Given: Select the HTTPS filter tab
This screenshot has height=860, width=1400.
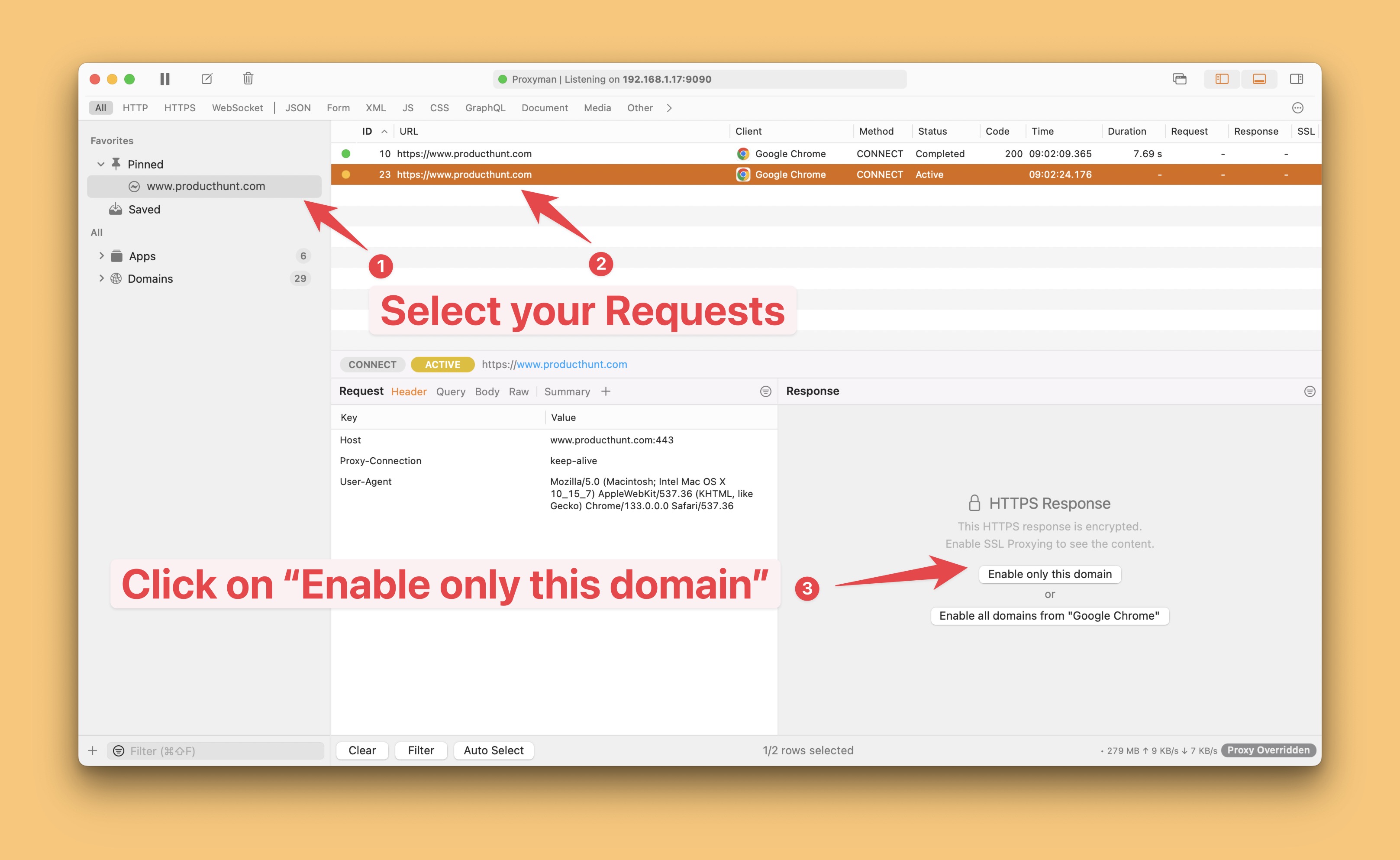Looking at the screenshot, I should click(x=180, y=108).
